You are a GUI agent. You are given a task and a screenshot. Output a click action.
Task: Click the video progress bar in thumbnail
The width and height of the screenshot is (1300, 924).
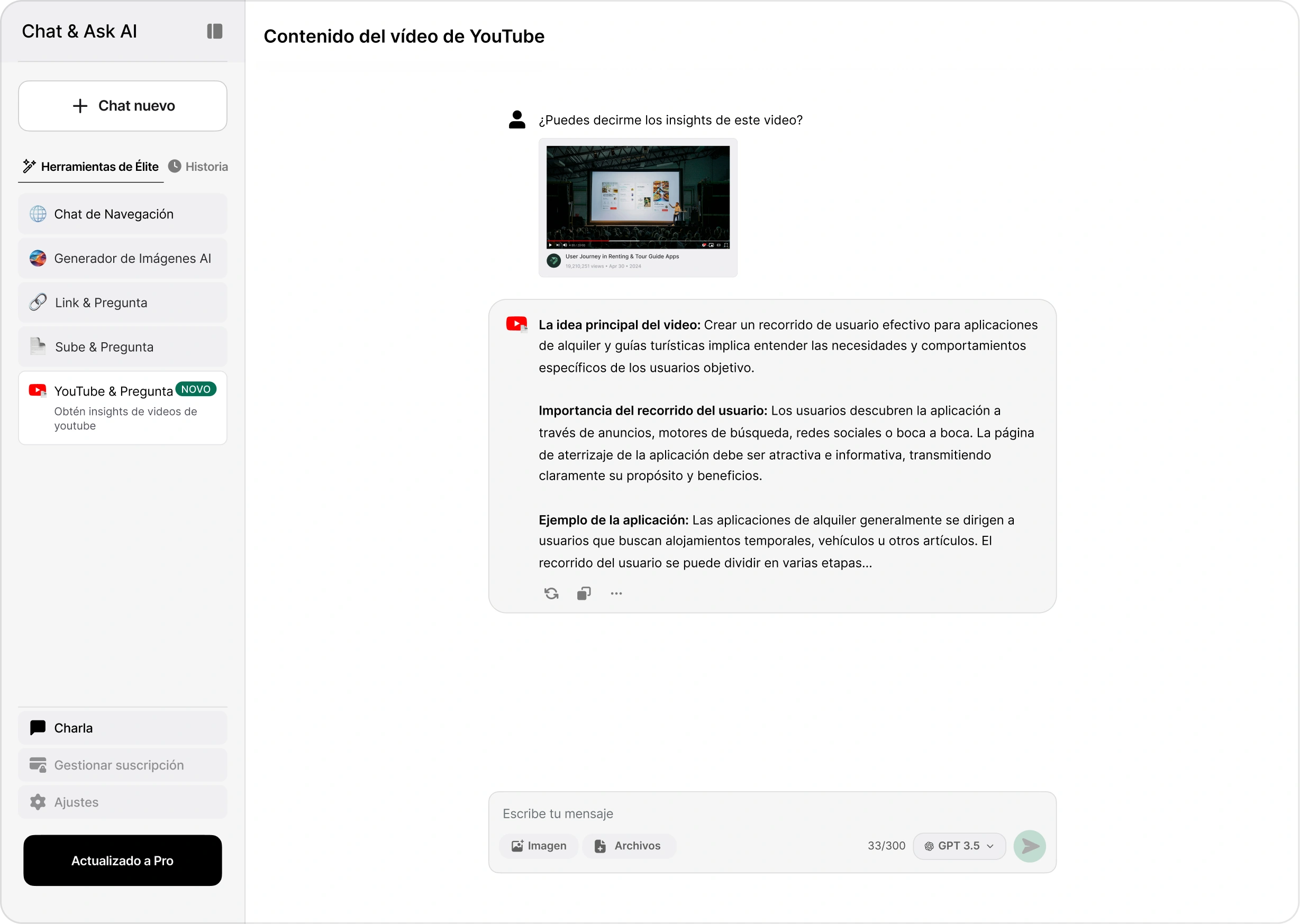tap(638, 241)
